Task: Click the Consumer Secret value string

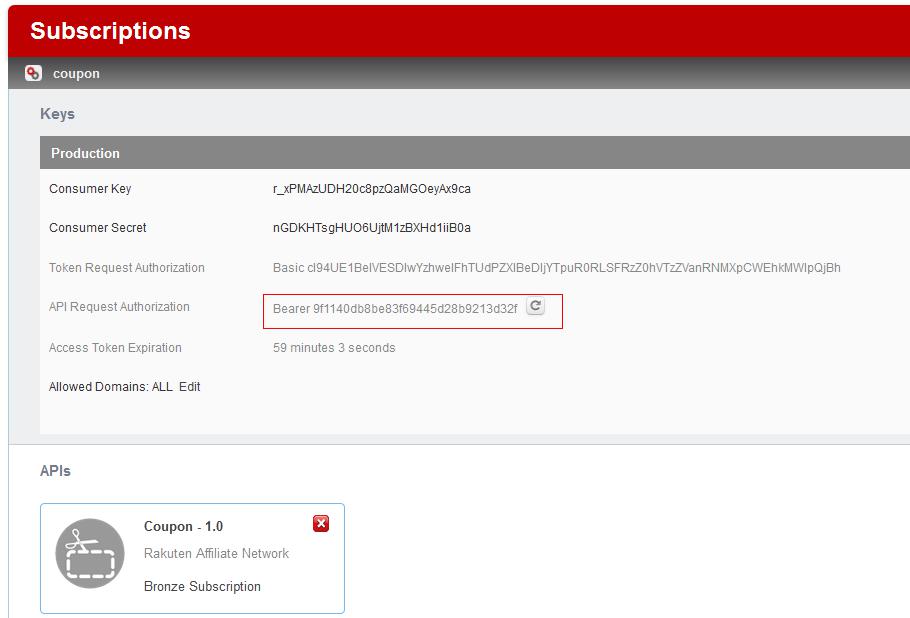Action: click(x=371, y=228)
